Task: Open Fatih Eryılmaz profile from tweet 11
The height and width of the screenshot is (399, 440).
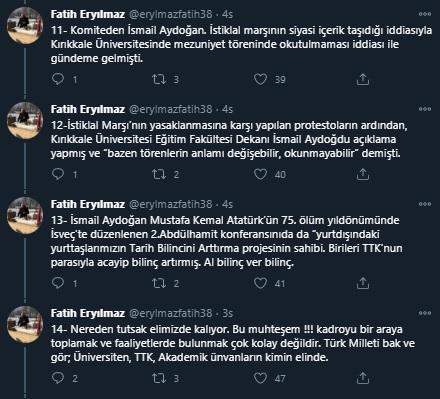Action: 88,14
